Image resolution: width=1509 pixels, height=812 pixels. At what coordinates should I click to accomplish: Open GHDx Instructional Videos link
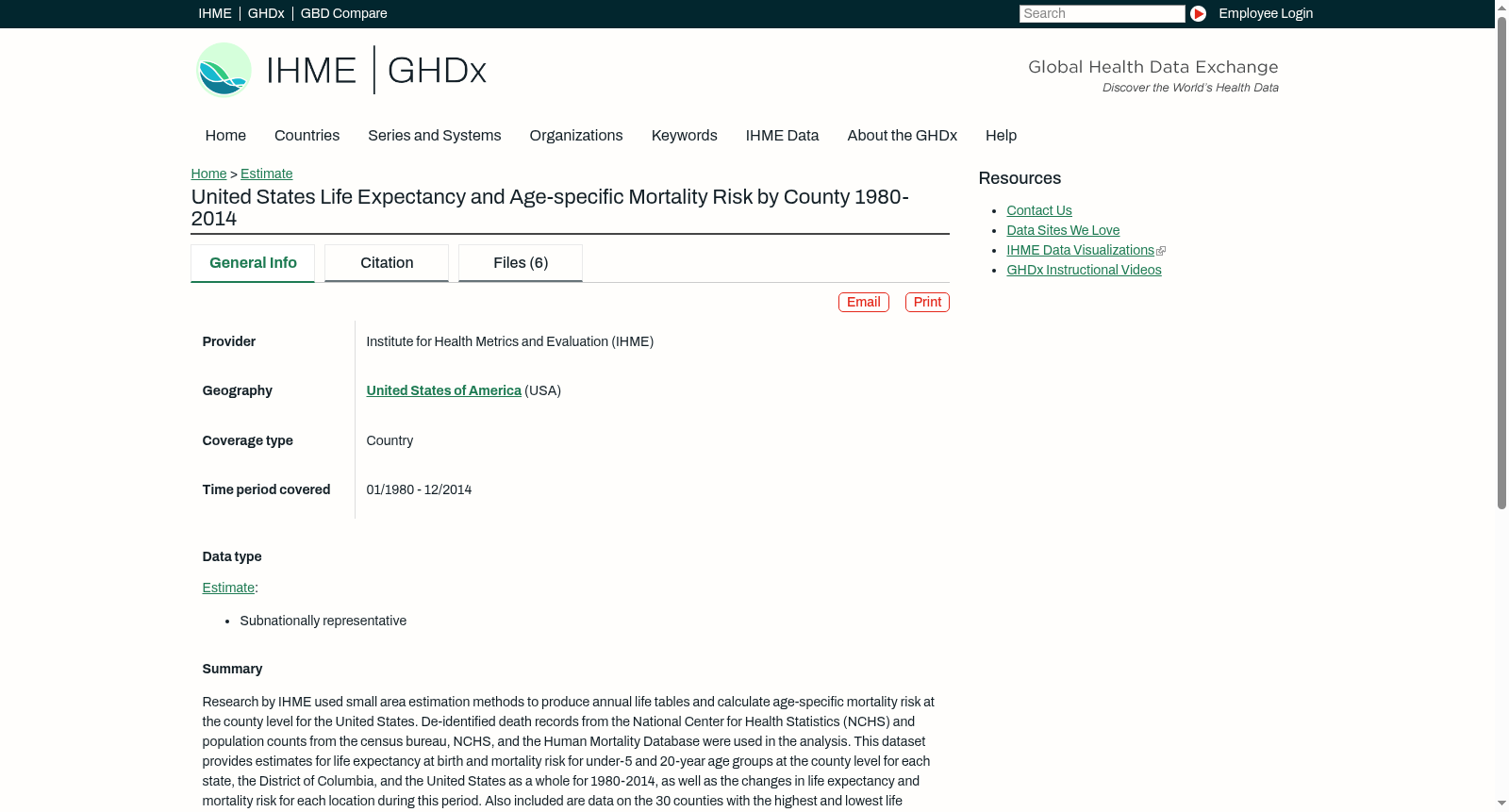click(1084, 270)
